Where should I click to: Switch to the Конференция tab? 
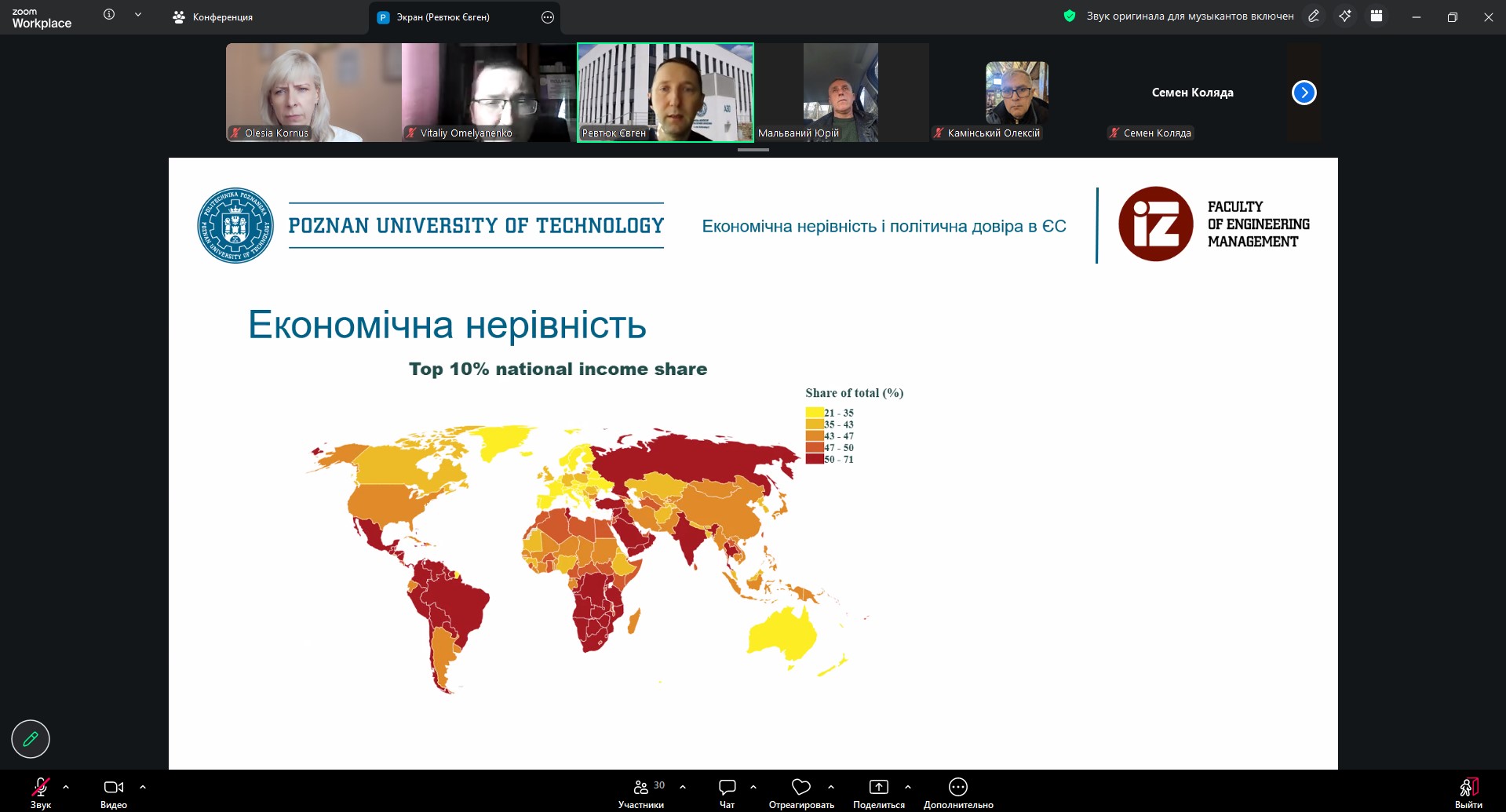click(213, 17)
